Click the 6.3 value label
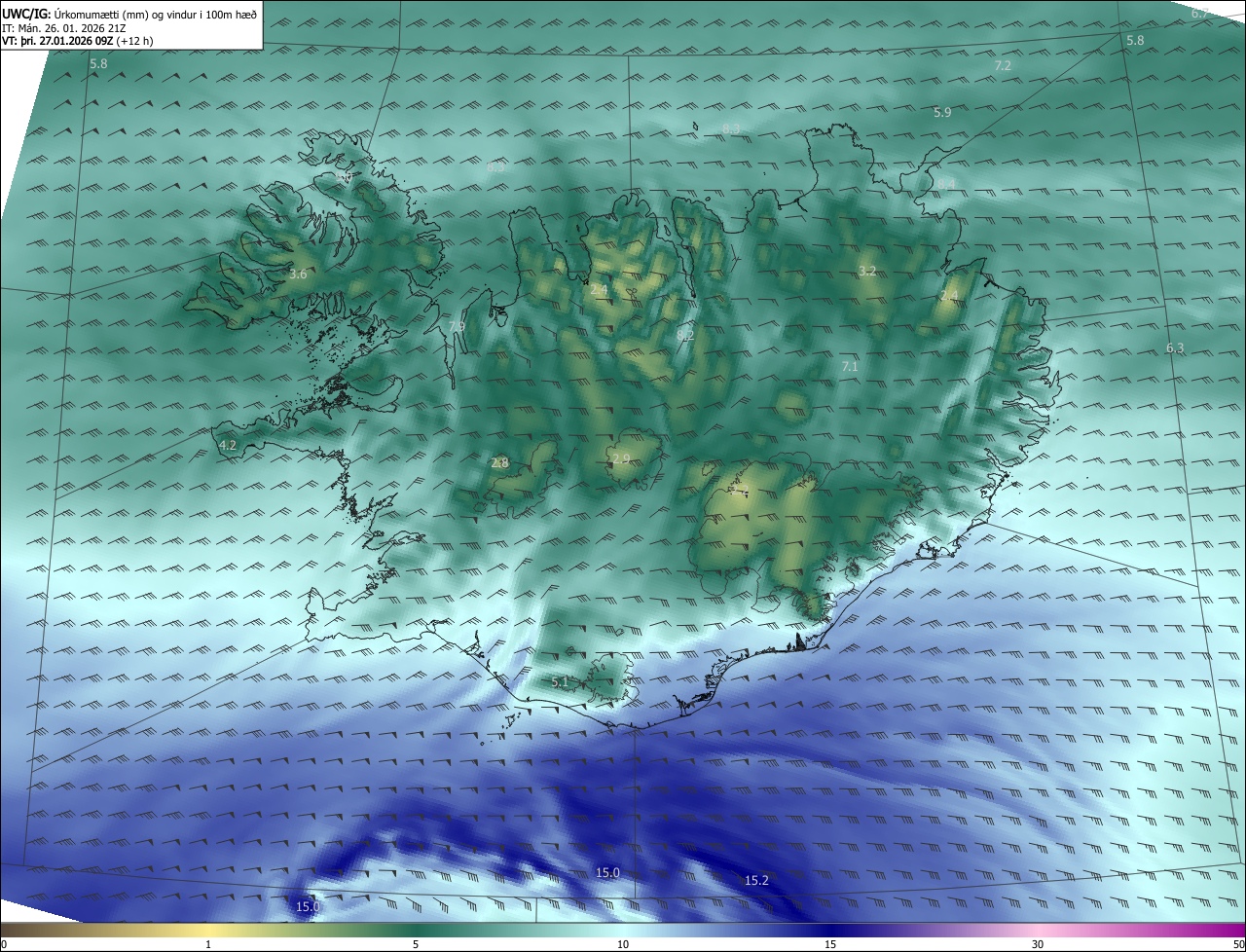Viewport: 1246px width, 952px height. (x=1175, y=348)
